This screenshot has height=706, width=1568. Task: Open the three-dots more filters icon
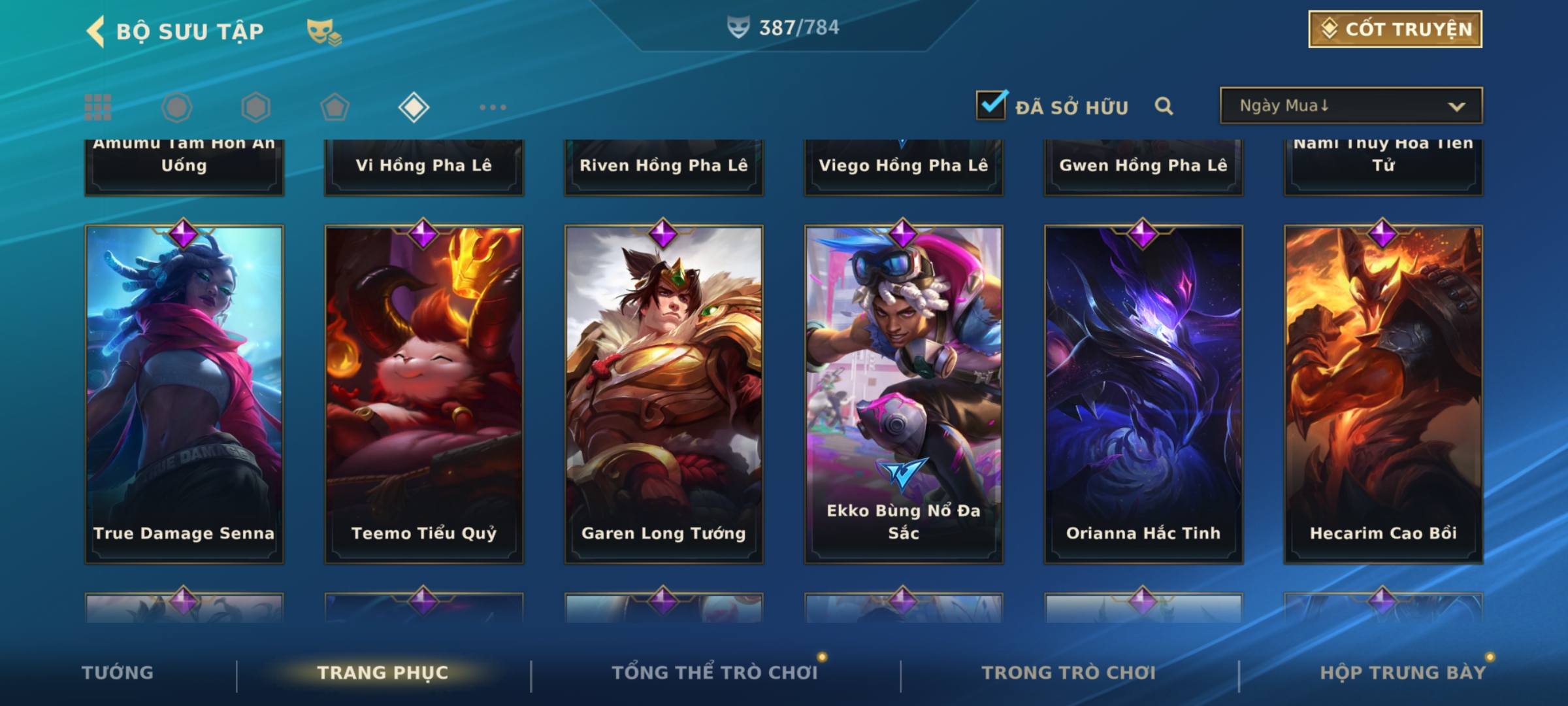click(x=493, y=107)
